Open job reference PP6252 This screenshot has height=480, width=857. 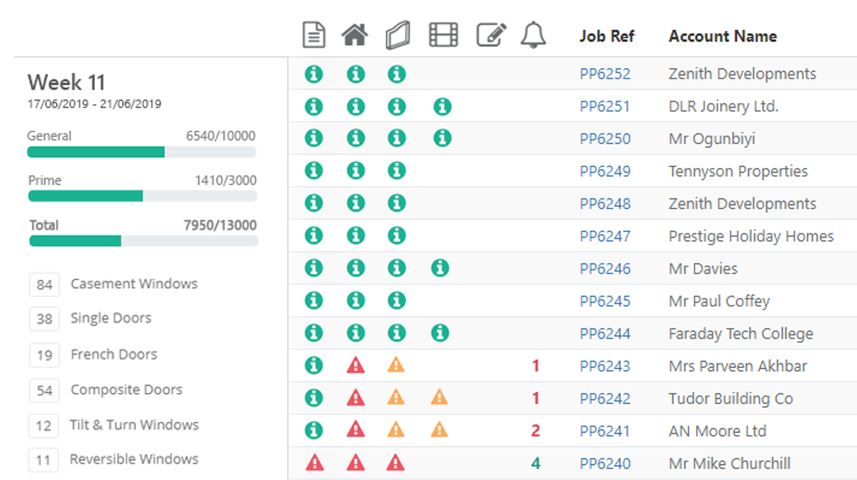pyautogui.click(x=605, y=74)
